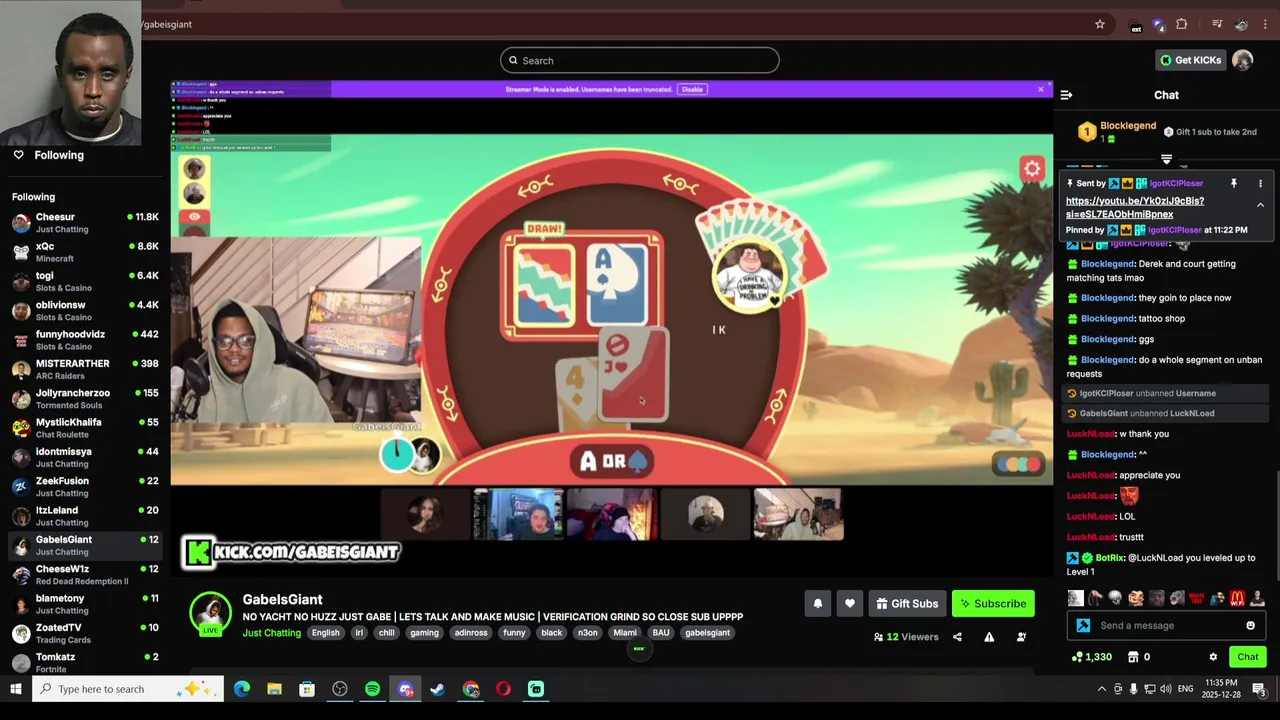Open ZeekFusion channel in the sidebar

[85, 487]
